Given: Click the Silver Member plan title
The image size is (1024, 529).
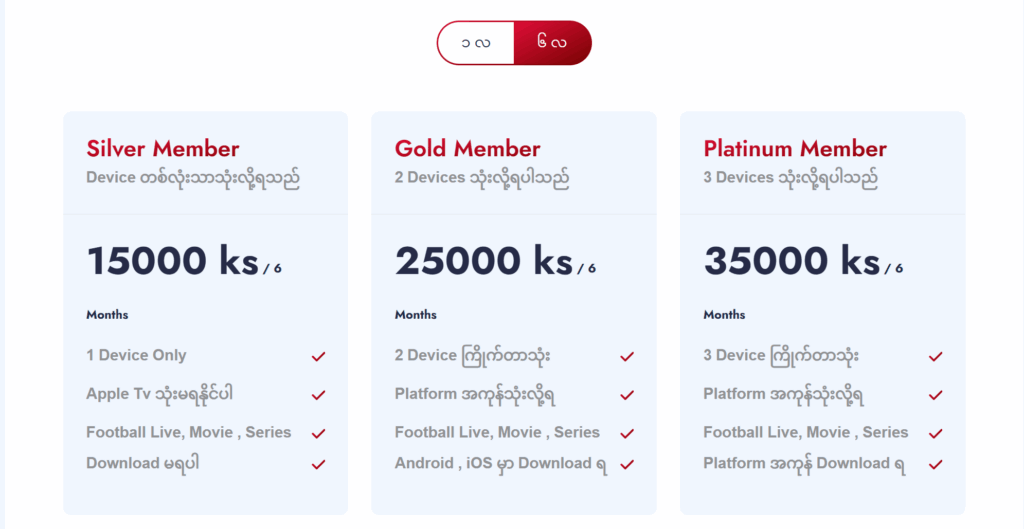Looking at the screenshot, I should pyautogui.click(x=163, y=149).
